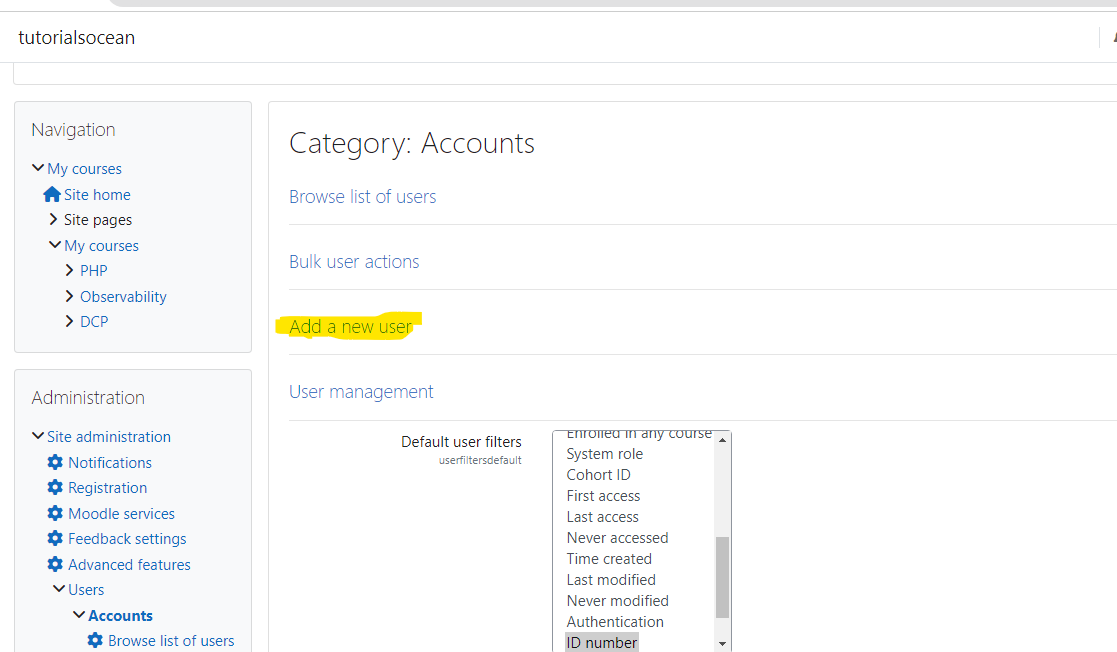1117x652 pixels.
Task: Open the Notifications settings gear
Action: (x=55, y=462)
